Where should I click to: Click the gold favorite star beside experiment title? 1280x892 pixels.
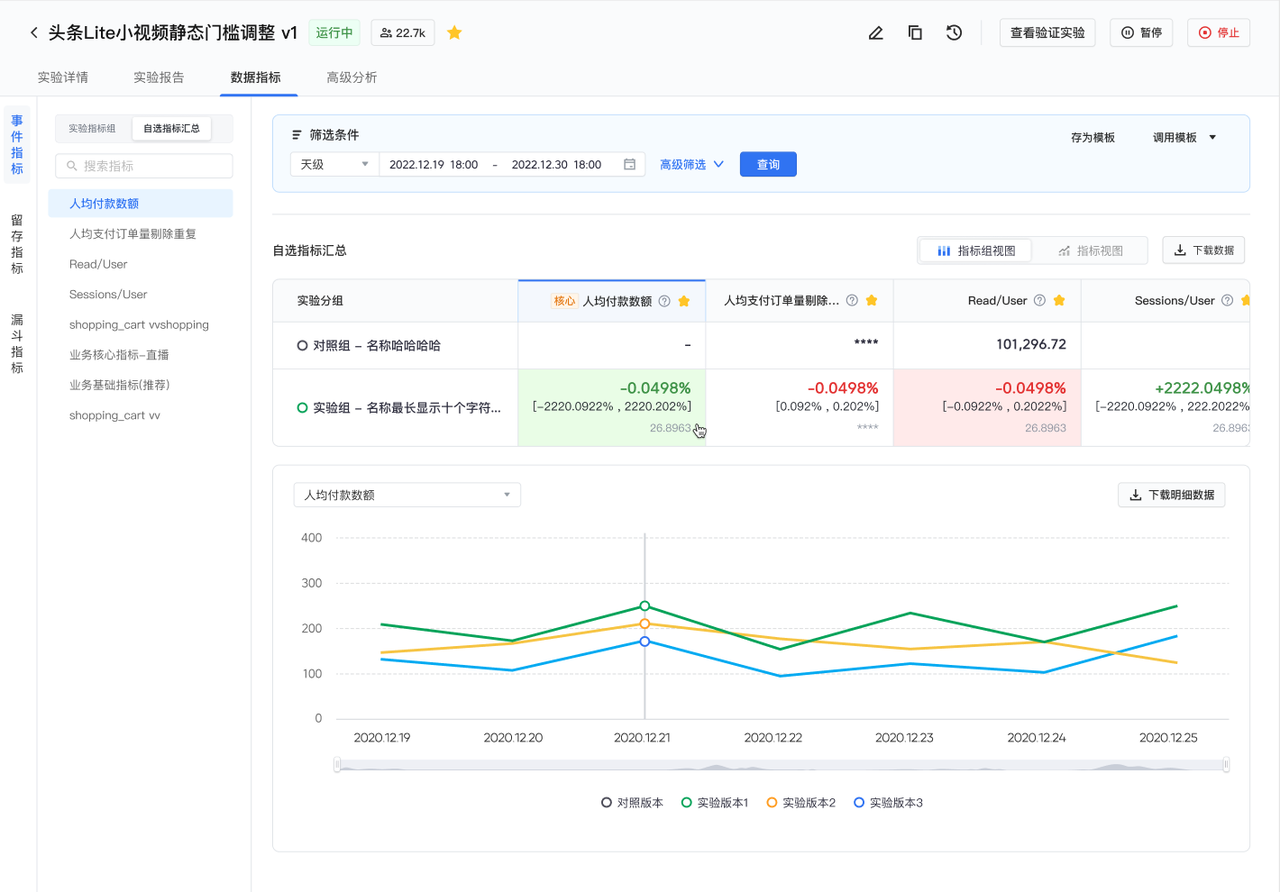click(454, 33)
